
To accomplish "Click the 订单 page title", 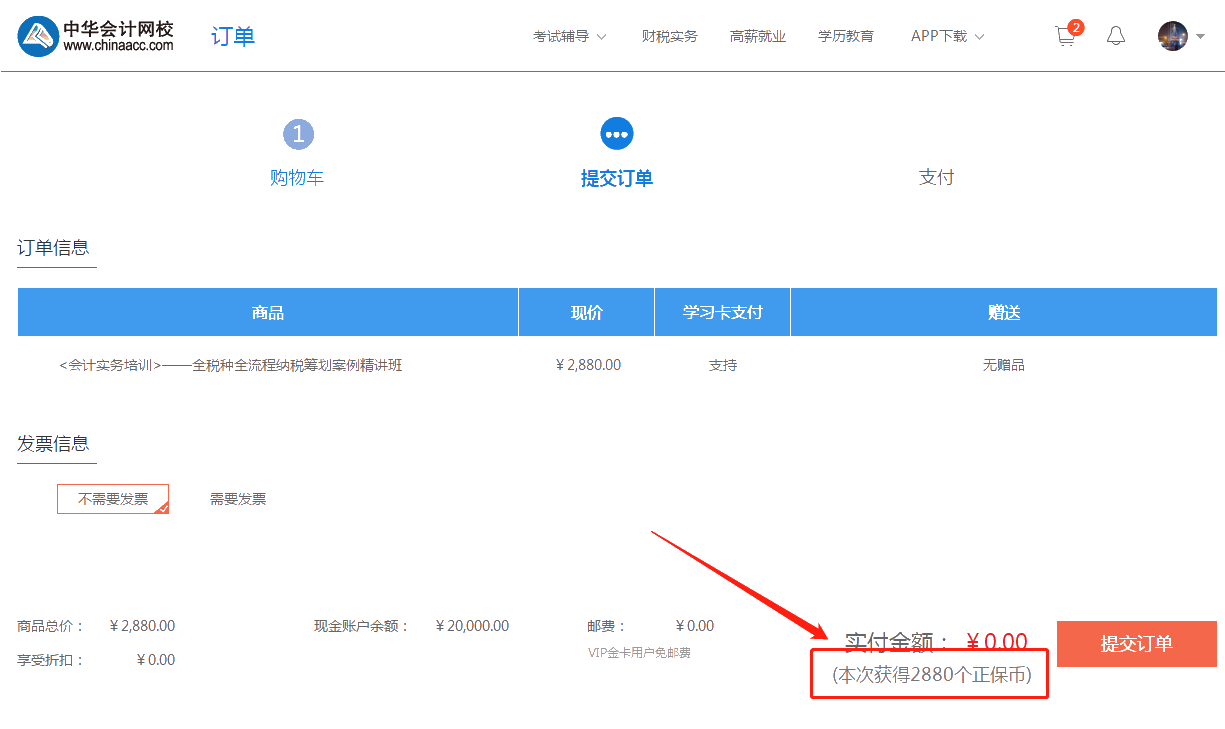I will pos(233,37).
